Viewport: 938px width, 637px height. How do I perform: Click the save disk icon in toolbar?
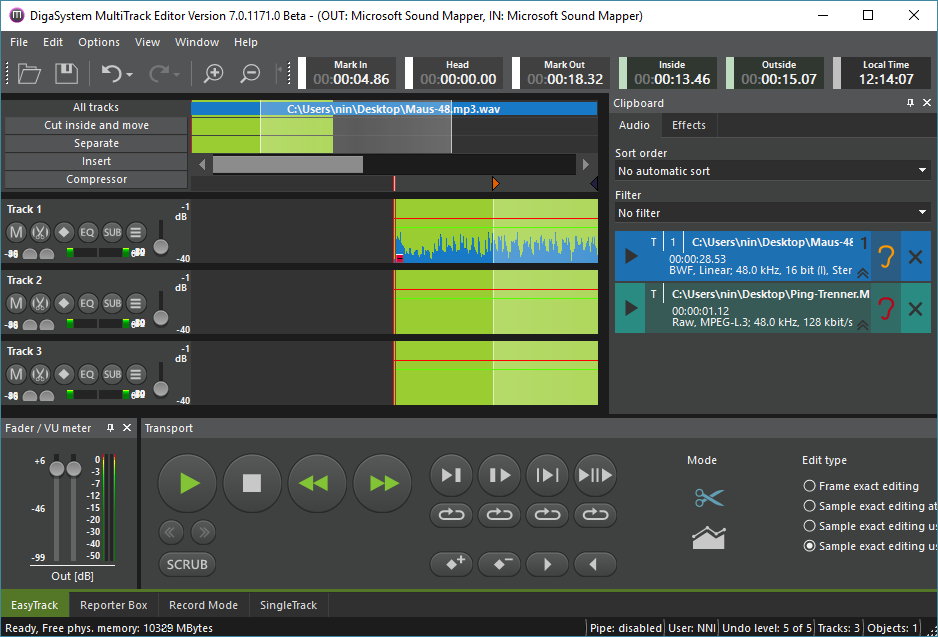(x=66, y=73)
